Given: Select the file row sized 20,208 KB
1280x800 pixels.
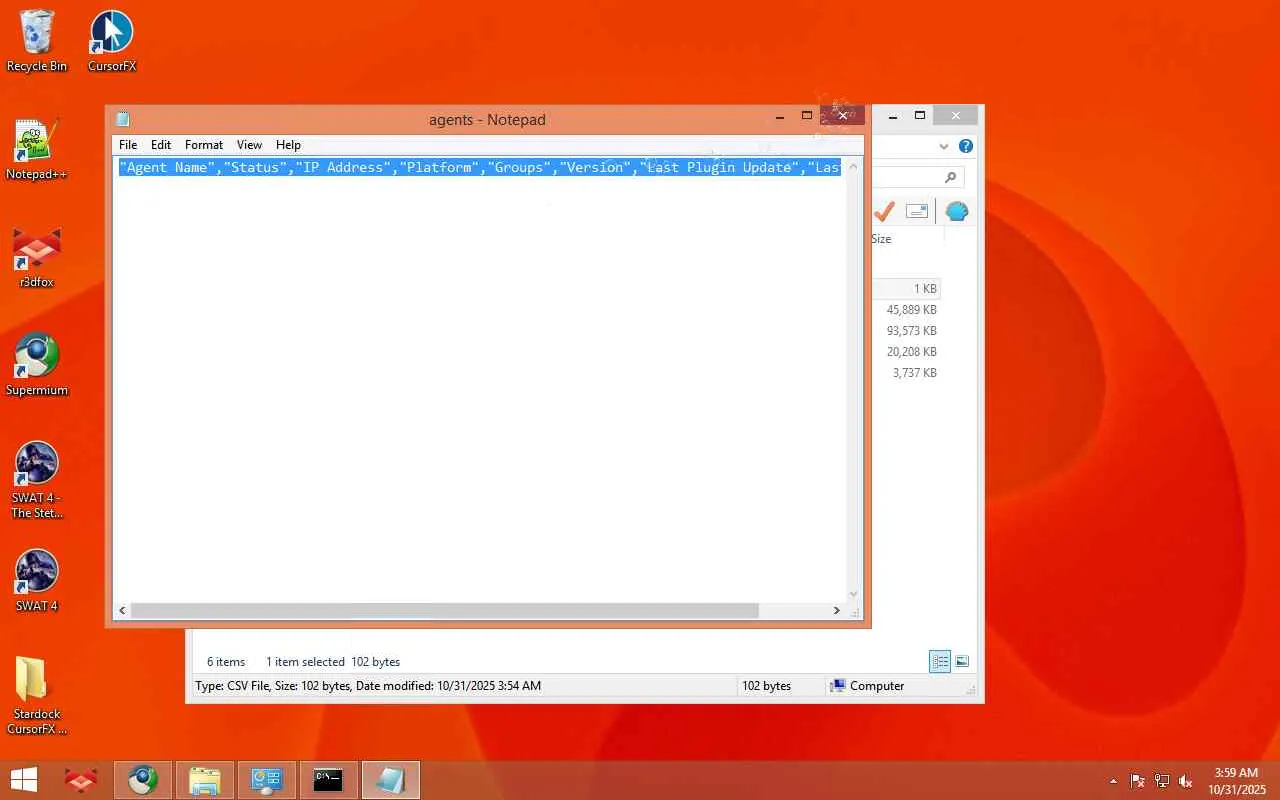Looking at the screenshot, I should [906, 352].
